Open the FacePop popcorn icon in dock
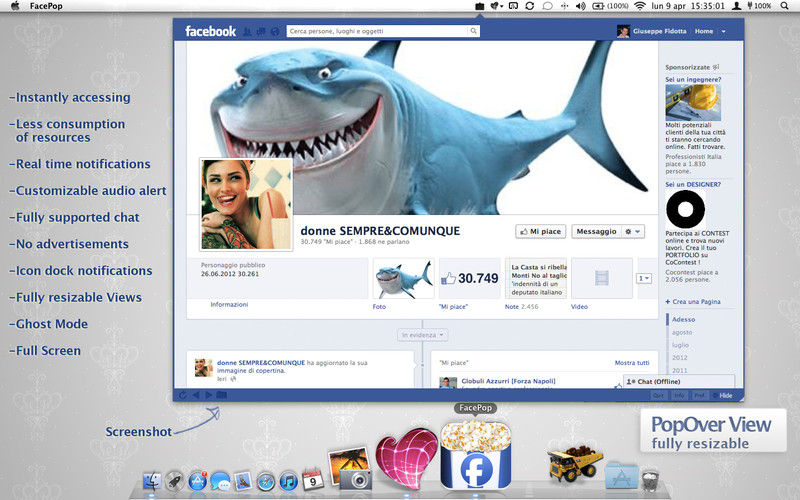Screen dimensions: 800x500 coord(476,455)
